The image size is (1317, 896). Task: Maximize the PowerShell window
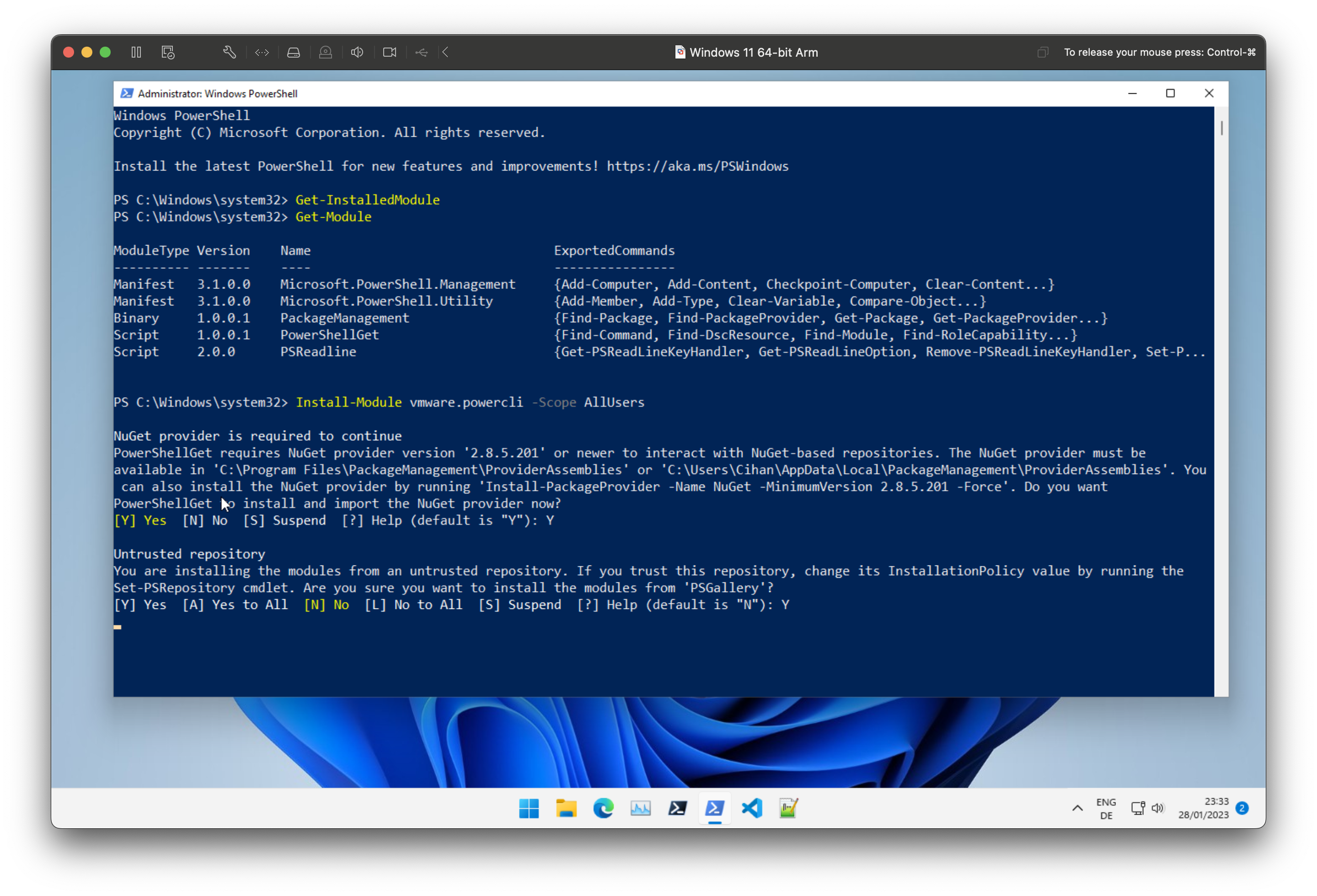pos(1170,93)
